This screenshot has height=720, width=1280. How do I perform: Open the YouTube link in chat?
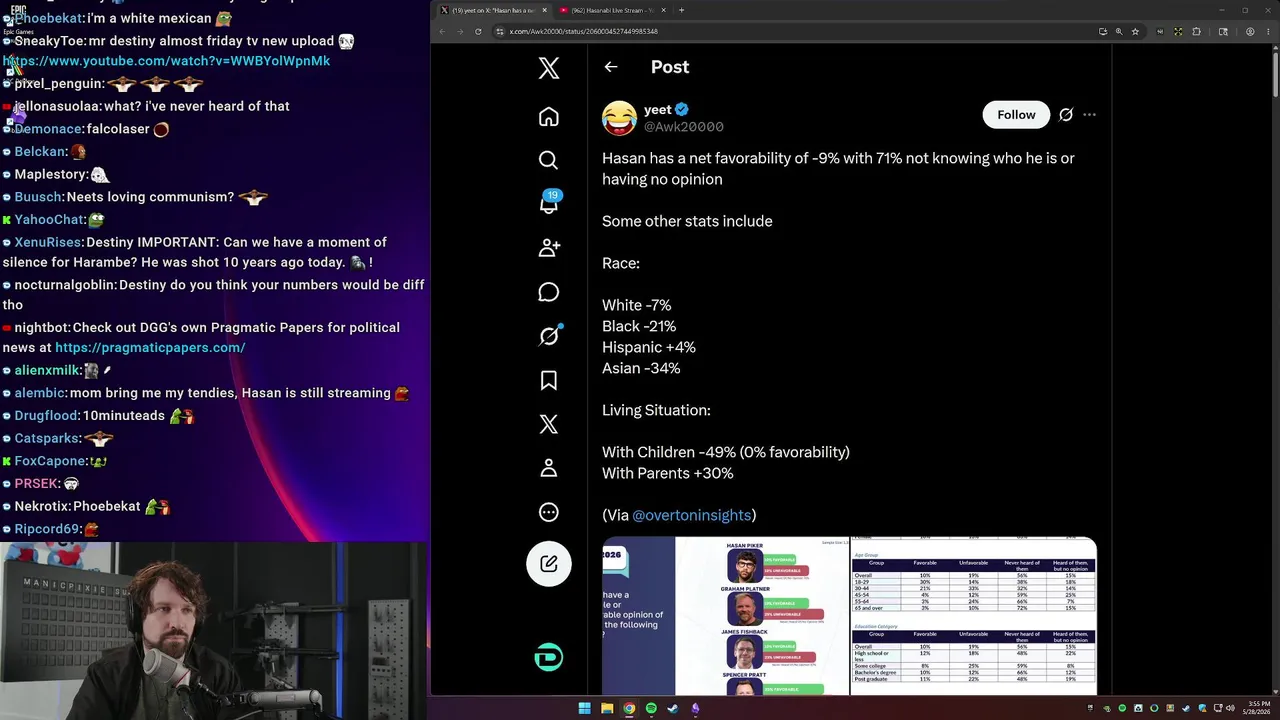[166, 61]
